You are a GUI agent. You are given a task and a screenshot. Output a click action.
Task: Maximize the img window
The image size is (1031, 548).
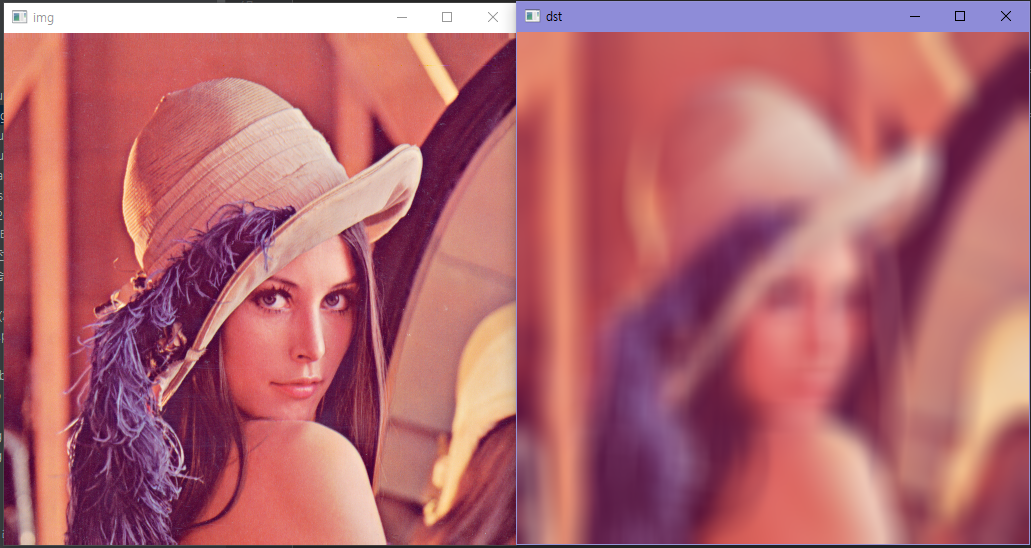(447, 17)
